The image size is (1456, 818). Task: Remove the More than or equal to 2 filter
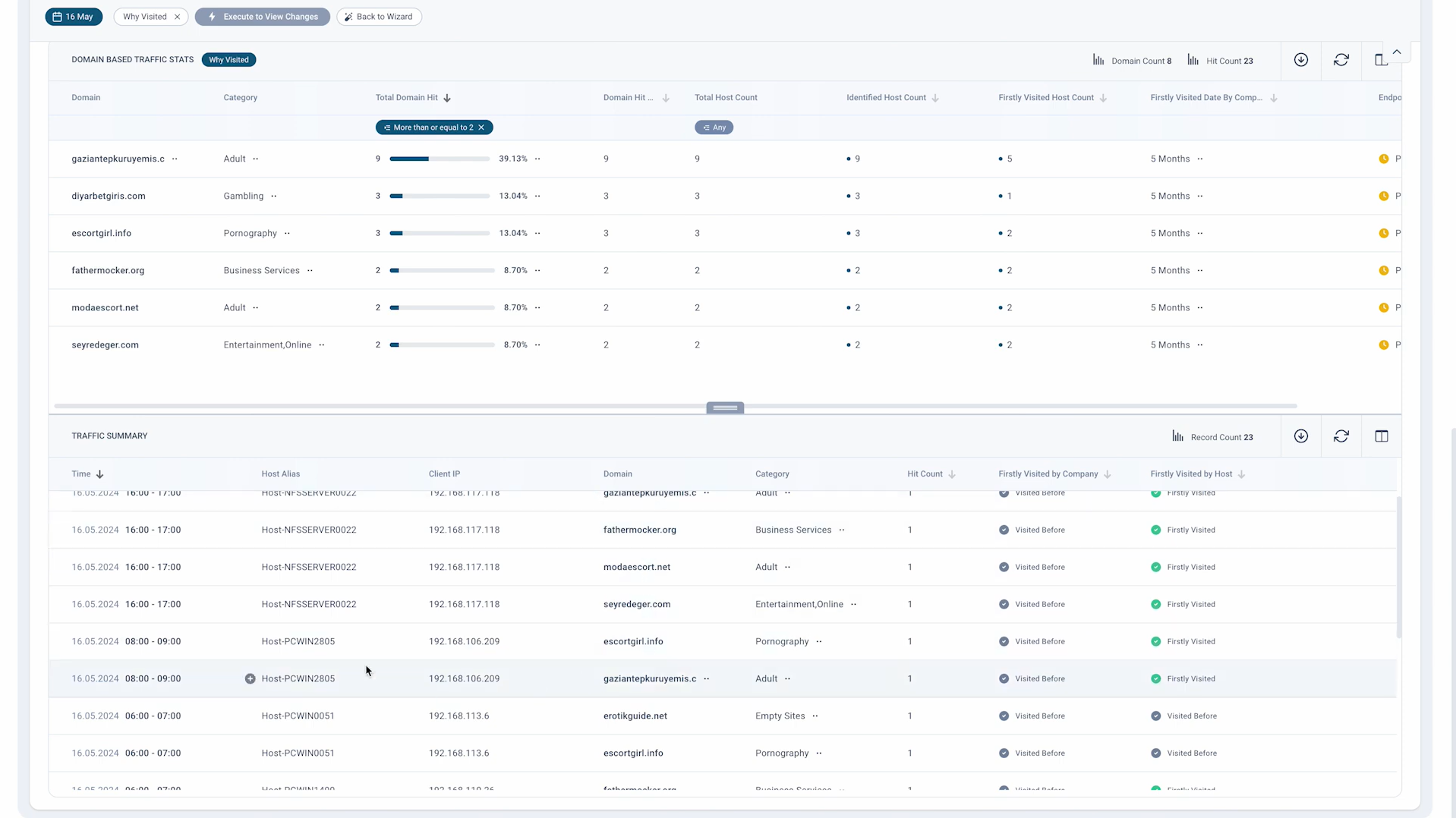click(x=481, y=127)
